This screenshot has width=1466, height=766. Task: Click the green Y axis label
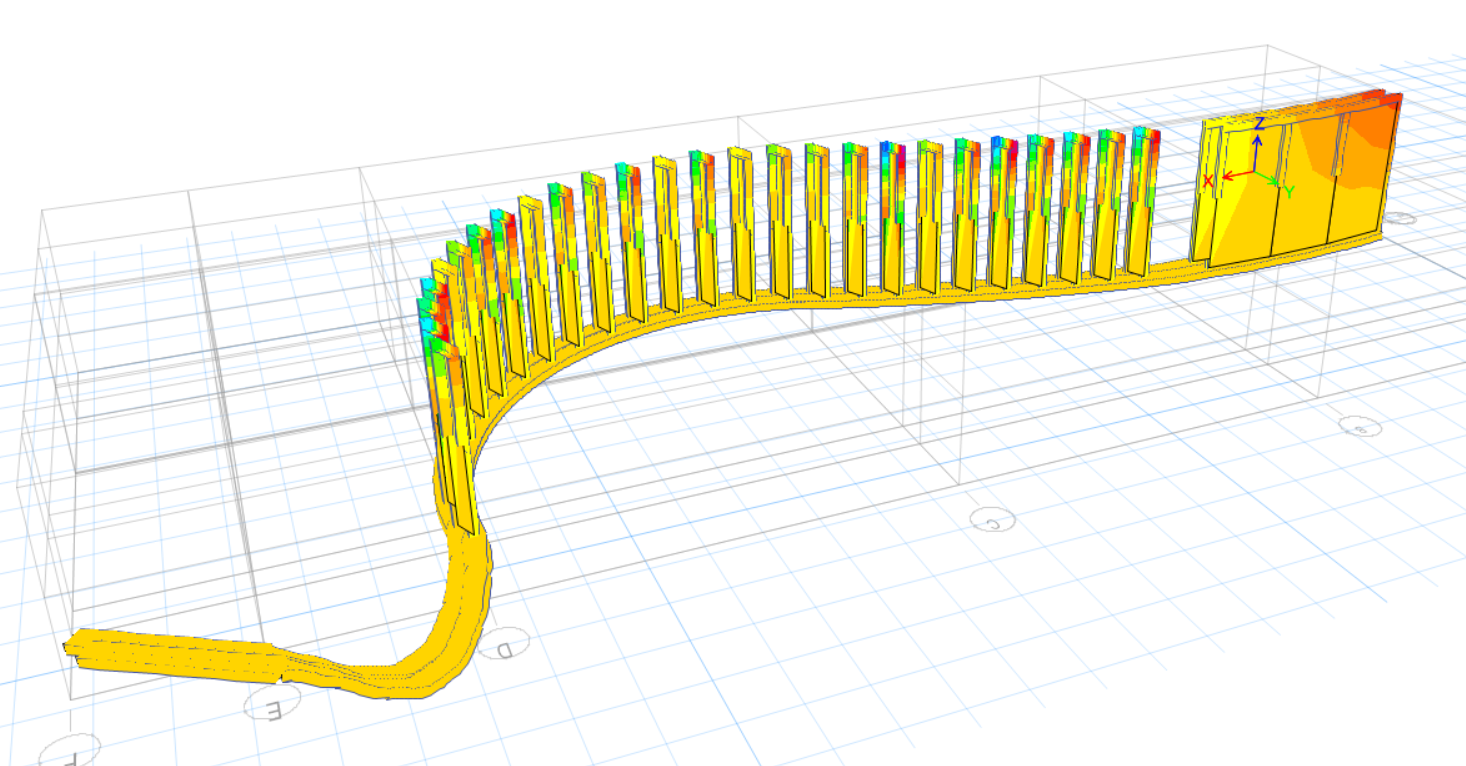pyautogui.click(x=1289, y=190)
